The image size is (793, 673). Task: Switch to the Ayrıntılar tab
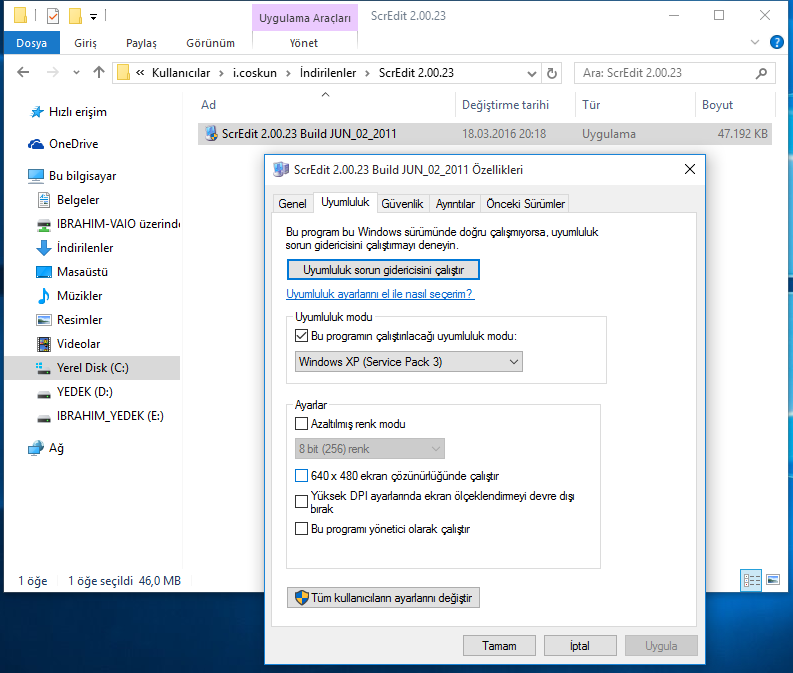455,204
